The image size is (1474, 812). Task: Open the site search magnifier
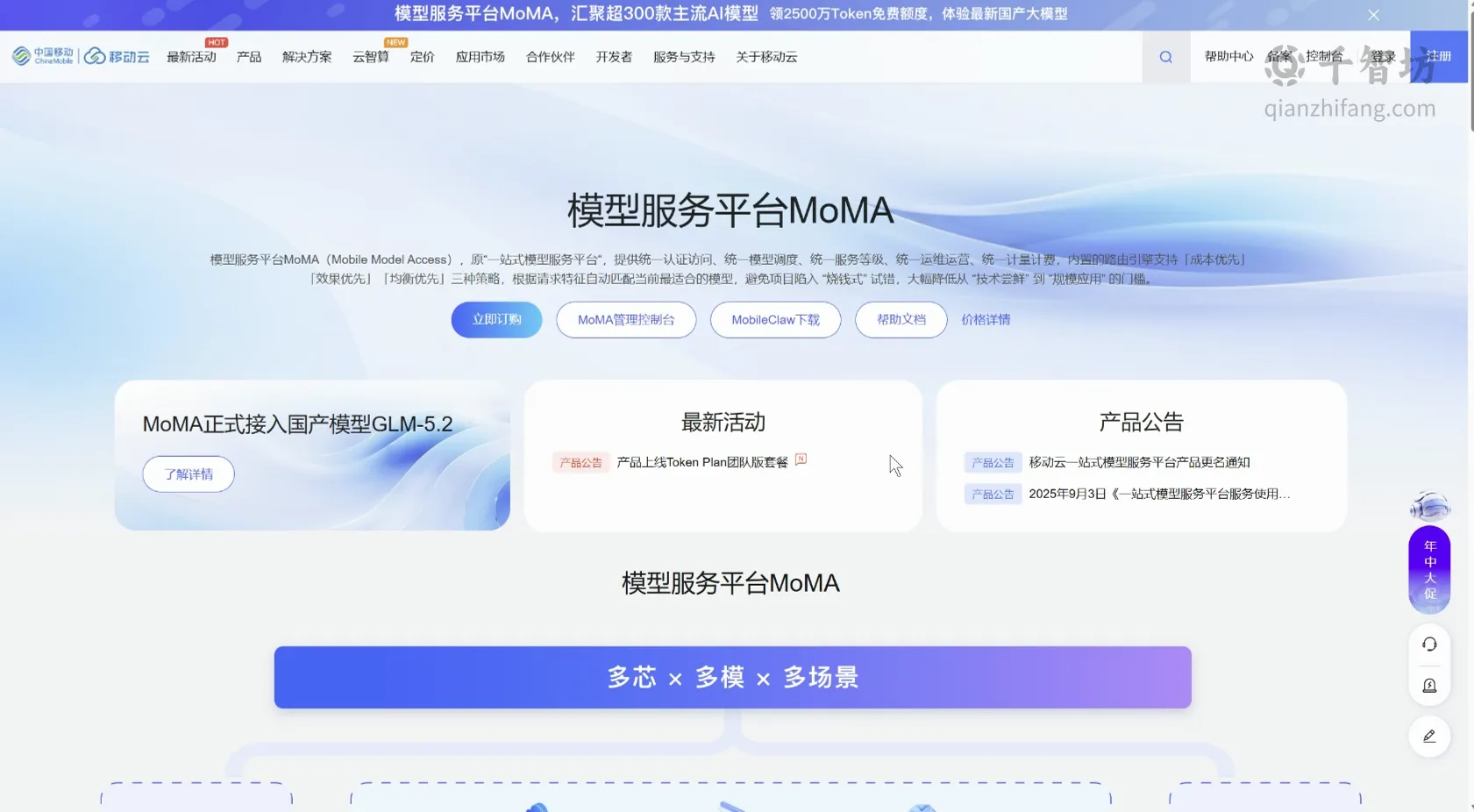click(1165, 57)
